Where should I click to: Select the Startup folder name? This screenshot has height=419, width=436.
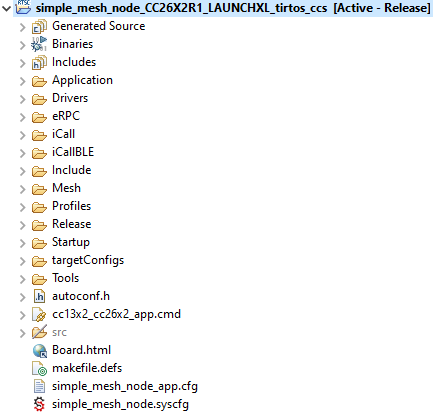pos(71,242)
